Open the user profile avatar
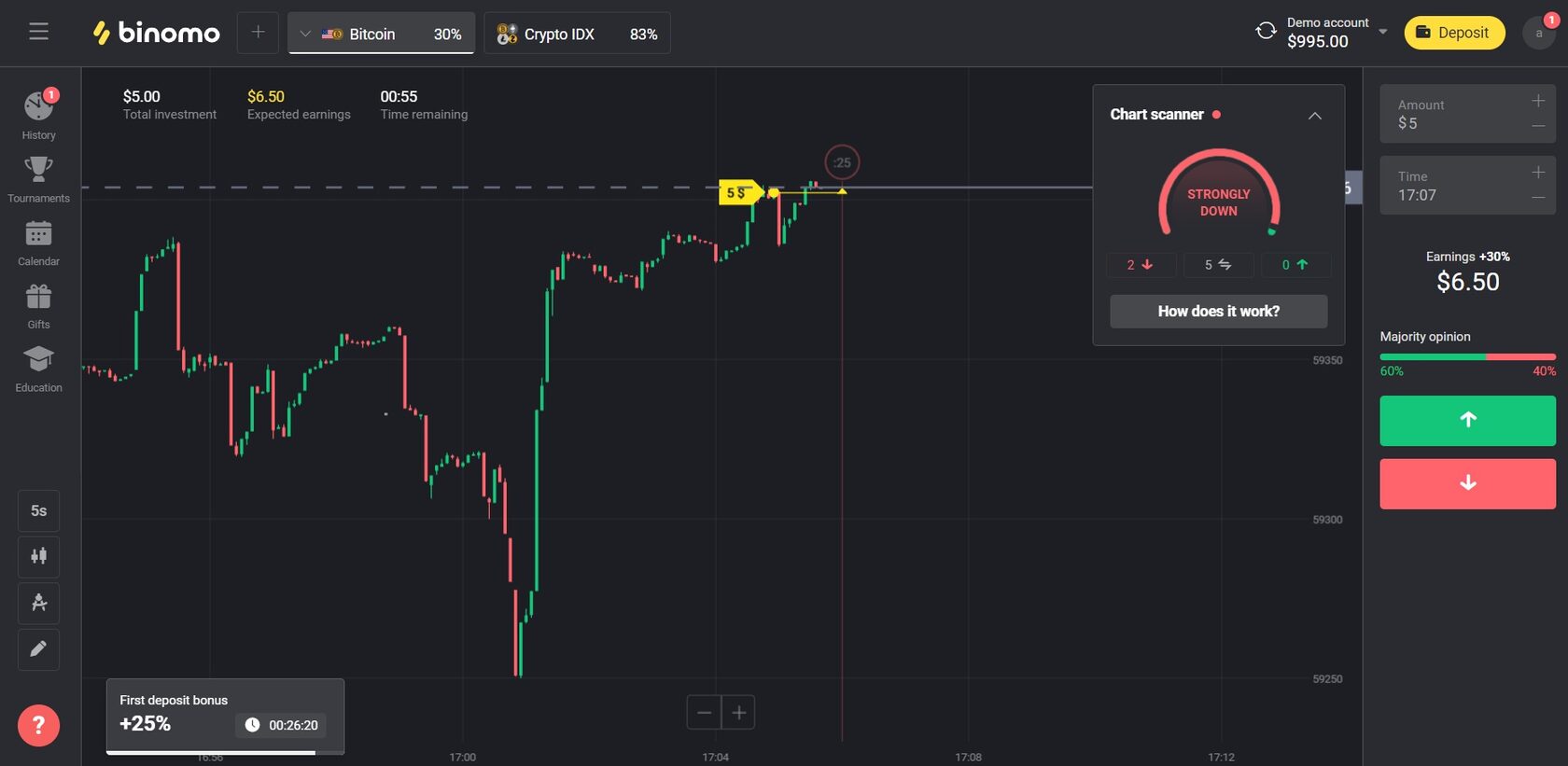 pyautogui.click(x=1539, y=33)
